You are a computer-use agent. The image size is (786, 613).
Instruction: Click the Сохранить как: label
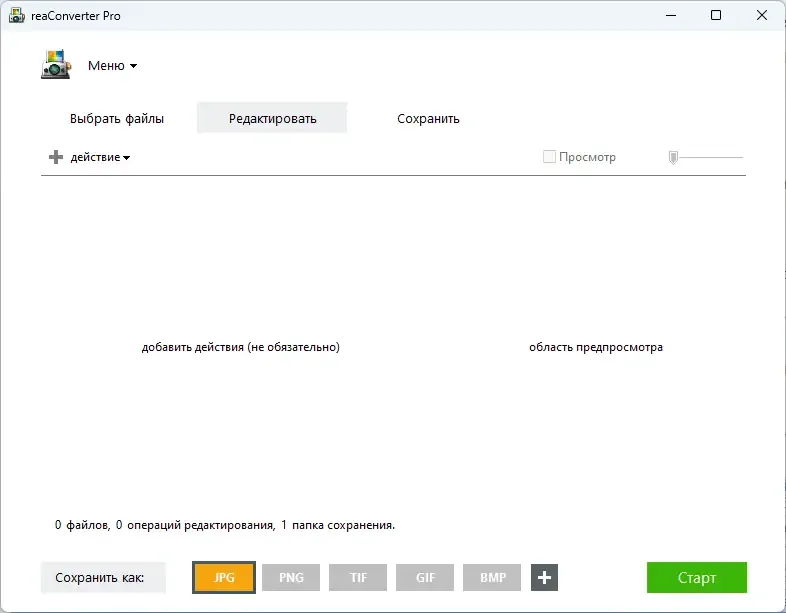click(x=103, y=577)
